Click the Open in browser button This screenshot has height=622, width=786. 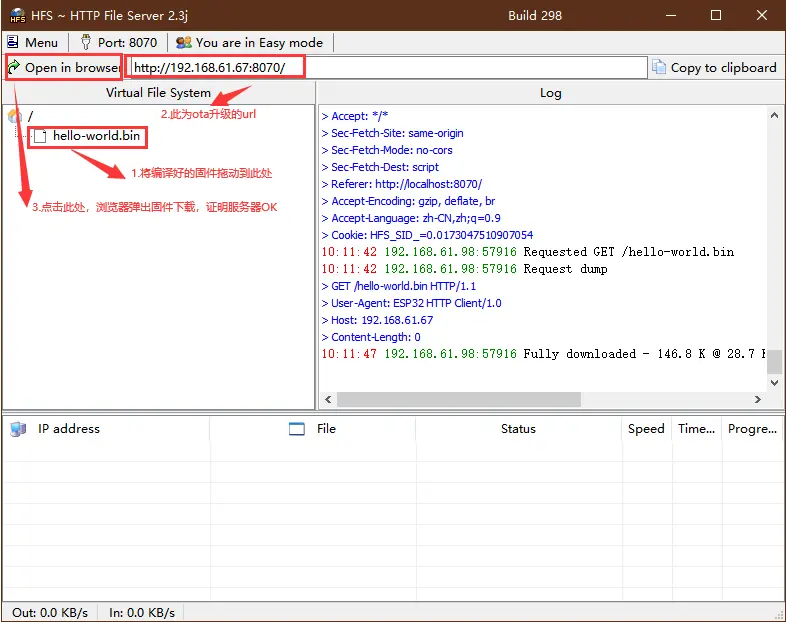[x=63, y=68]
